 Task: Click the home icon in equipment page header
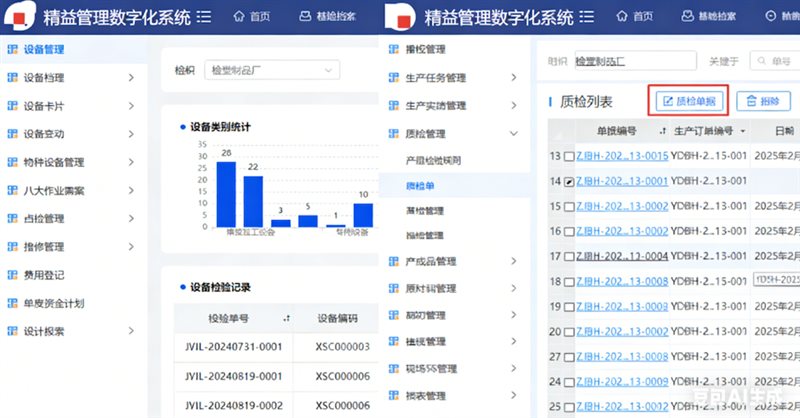point(239,17)
